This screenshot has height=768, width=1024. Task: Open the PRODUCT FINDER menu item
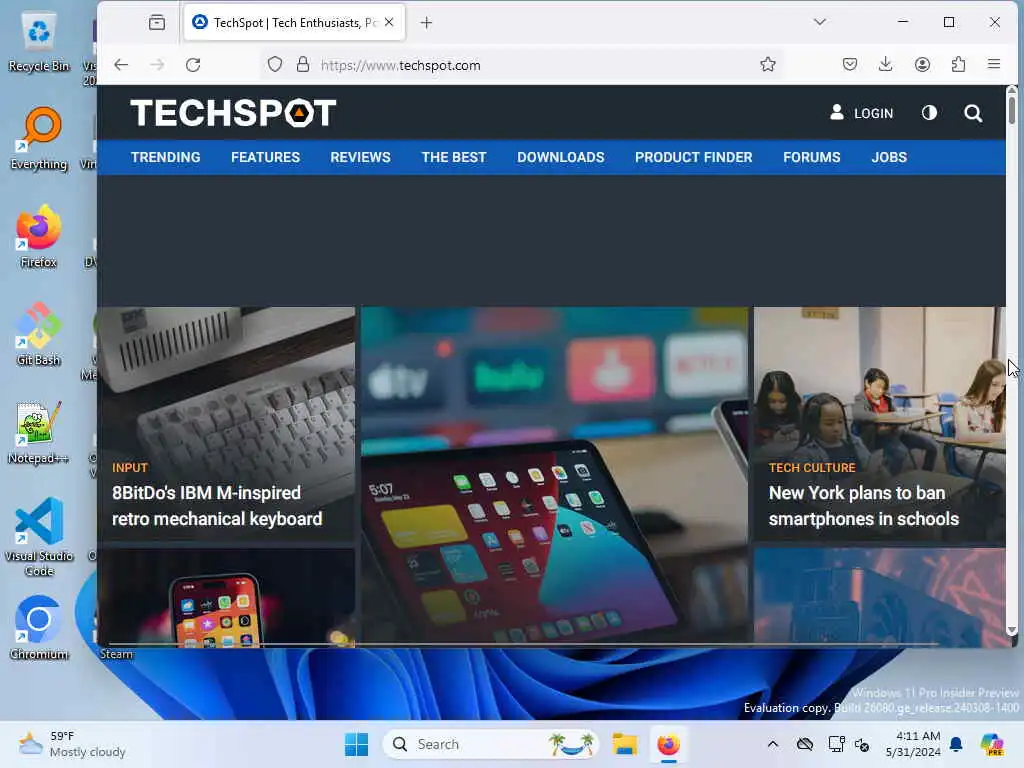[x=694, y=157]
